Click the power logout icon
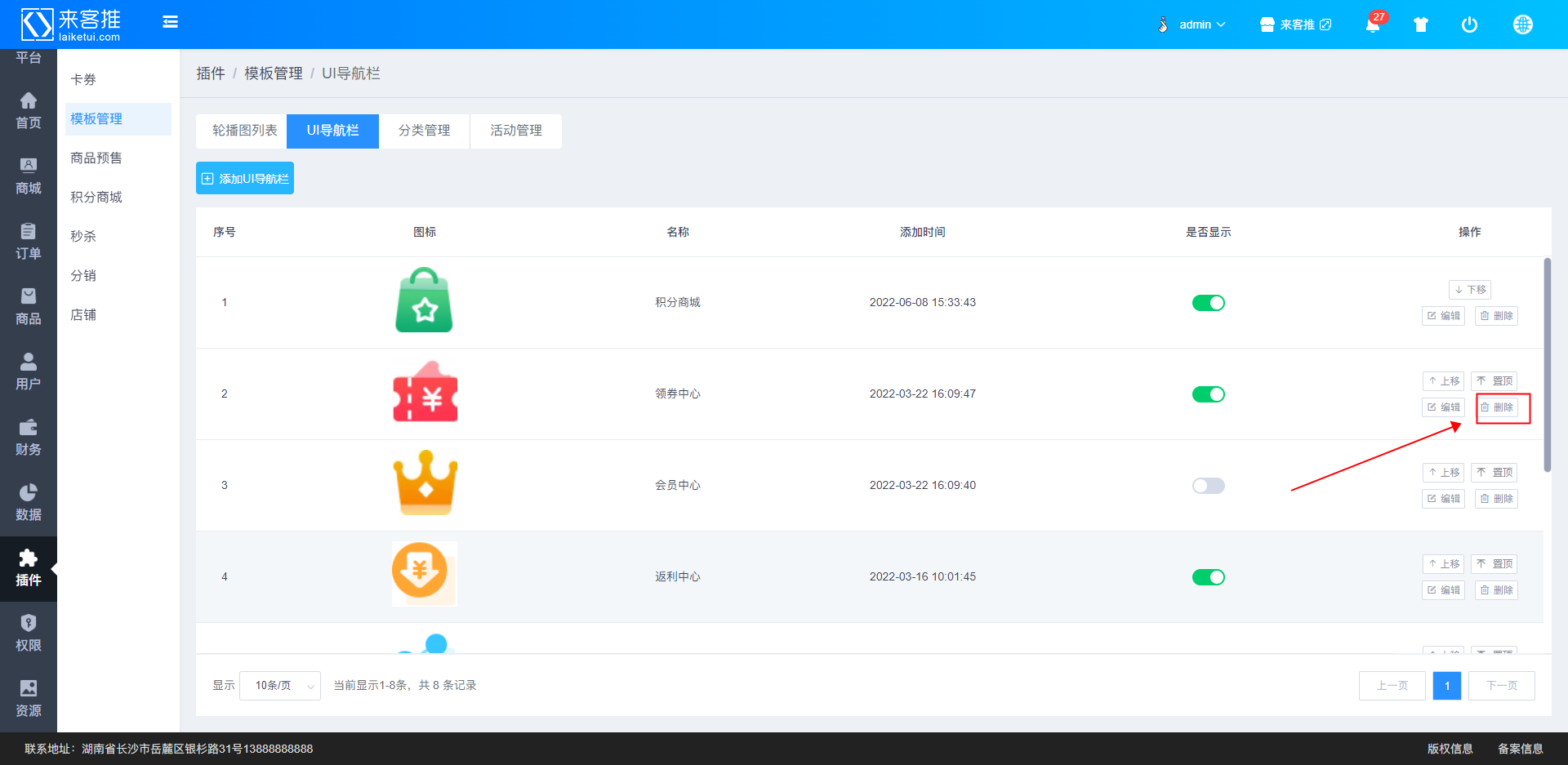 pos(1469,24)
